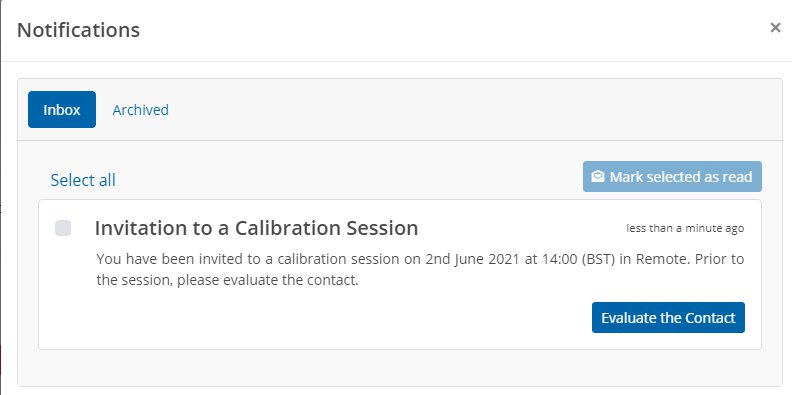This screenshot has height=395, width=792.
Task: Click the 'less than a minute ago' timestamp
Action: coord(685,228)
